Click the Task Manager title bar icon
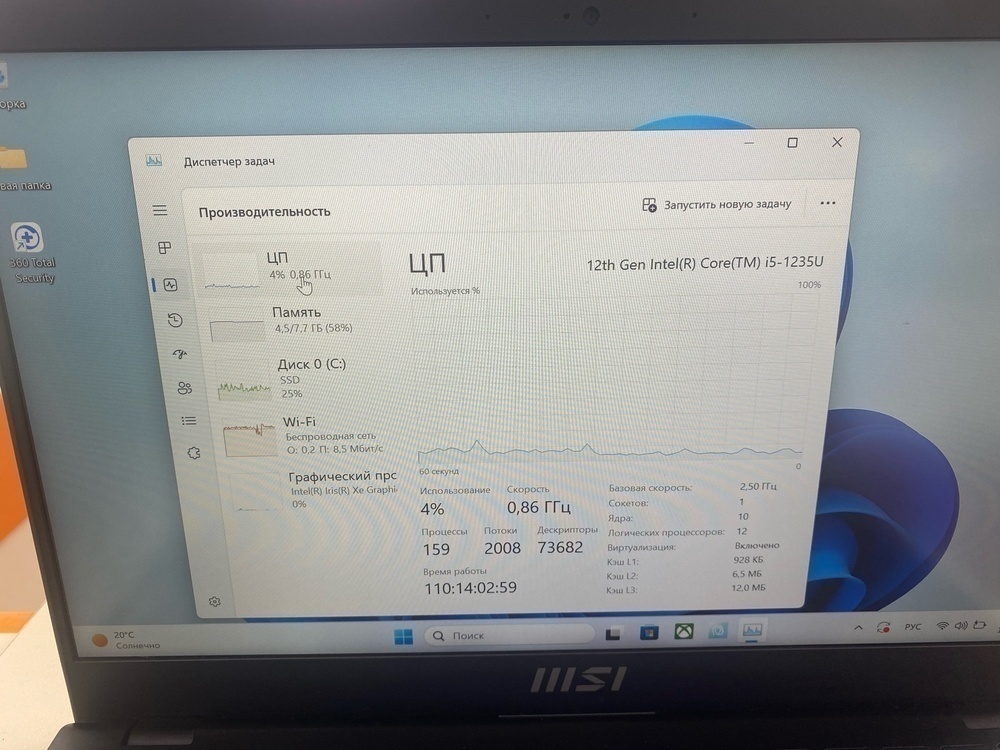Screen dimensions: 1000x750 (x=154, y=161)
